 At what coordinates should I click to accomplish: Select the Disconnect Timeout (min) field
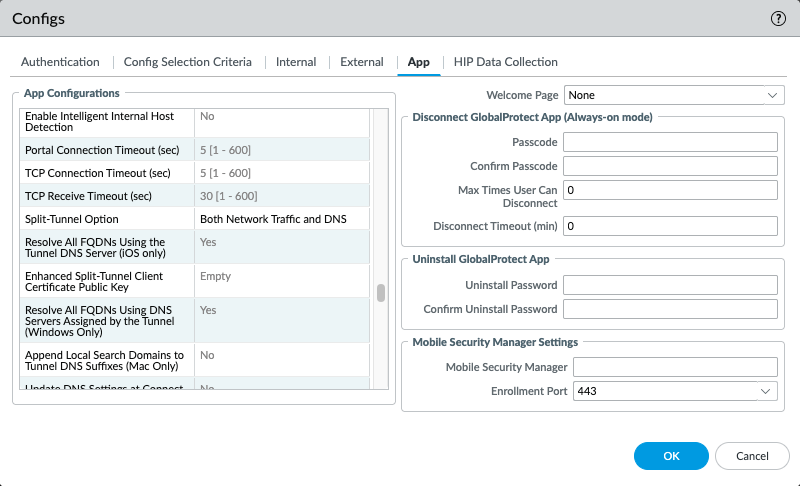coord(670,226)
